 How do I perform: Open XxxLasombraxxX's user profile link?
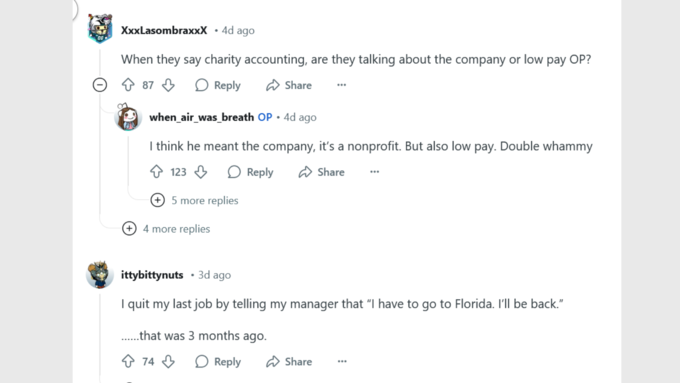[x=164, y=30]
